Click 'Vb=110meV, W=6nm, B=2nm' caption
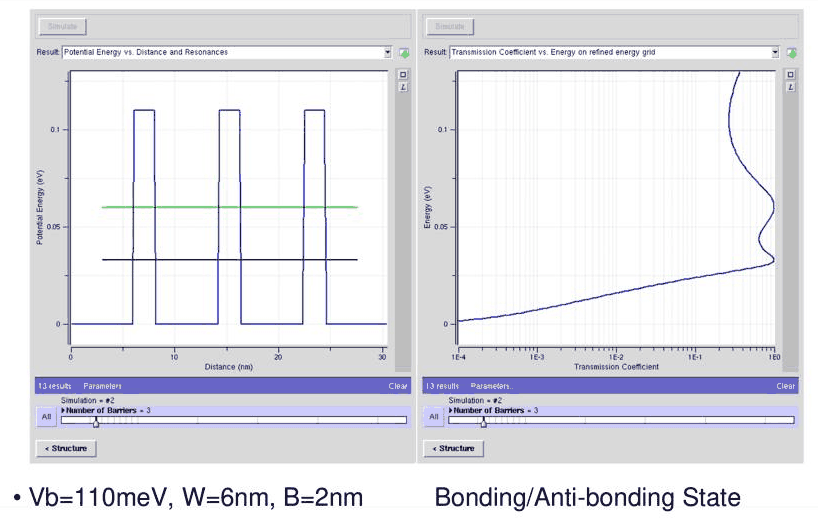The image size is (818, 526). click(196, 497)
